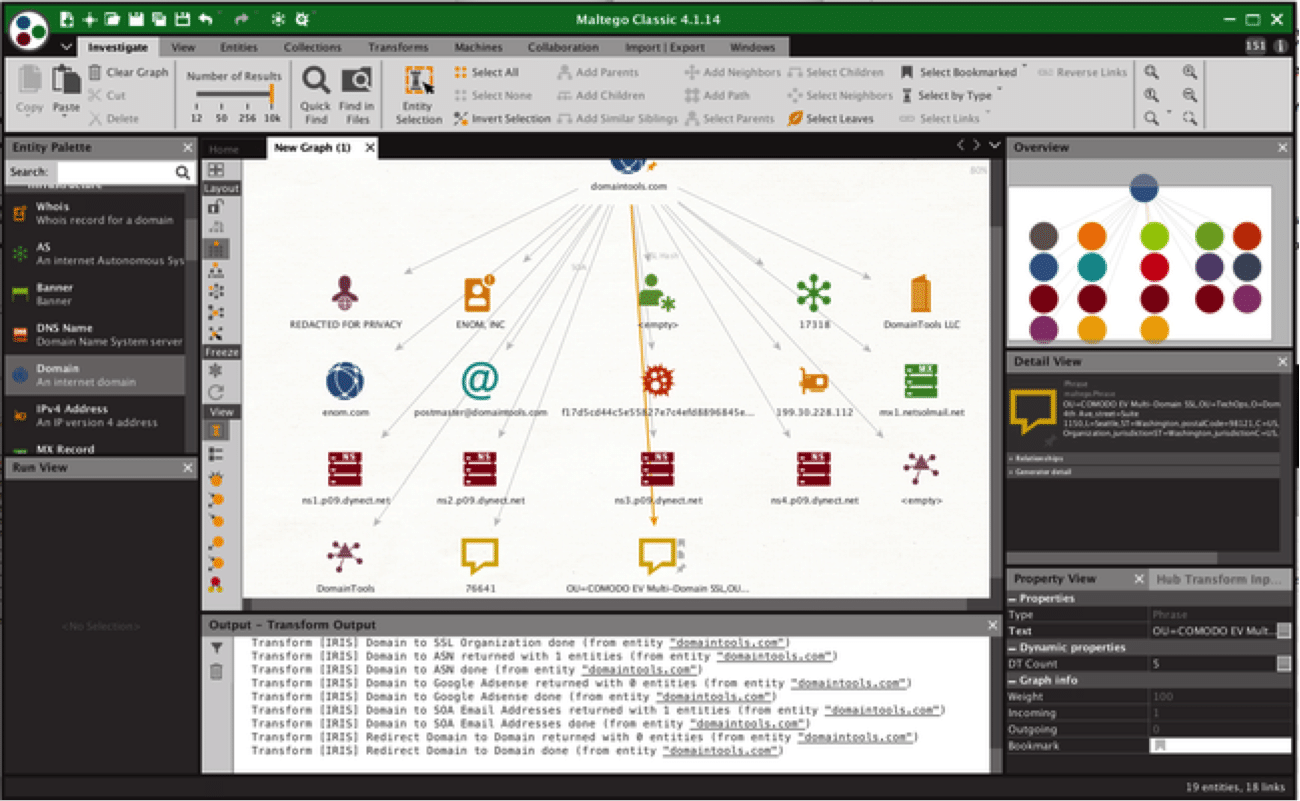The image size is (1300, 801).
Task: Click the ns1.p09.dynect.net NS record entity
Action: [345, 468]
